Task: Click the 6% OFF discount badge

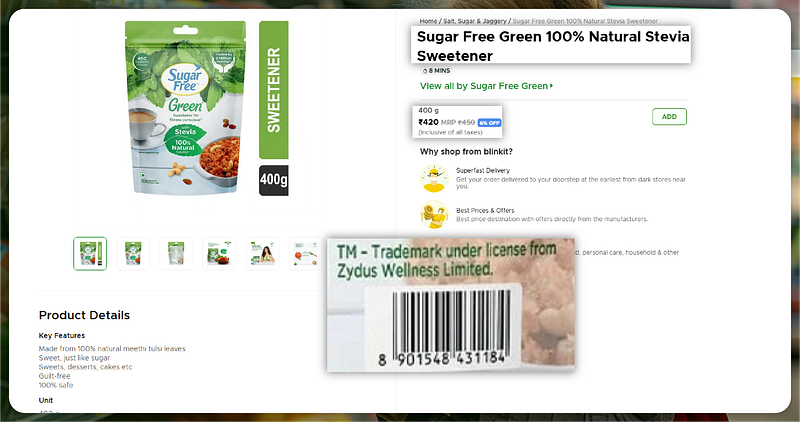Action: 489,122
